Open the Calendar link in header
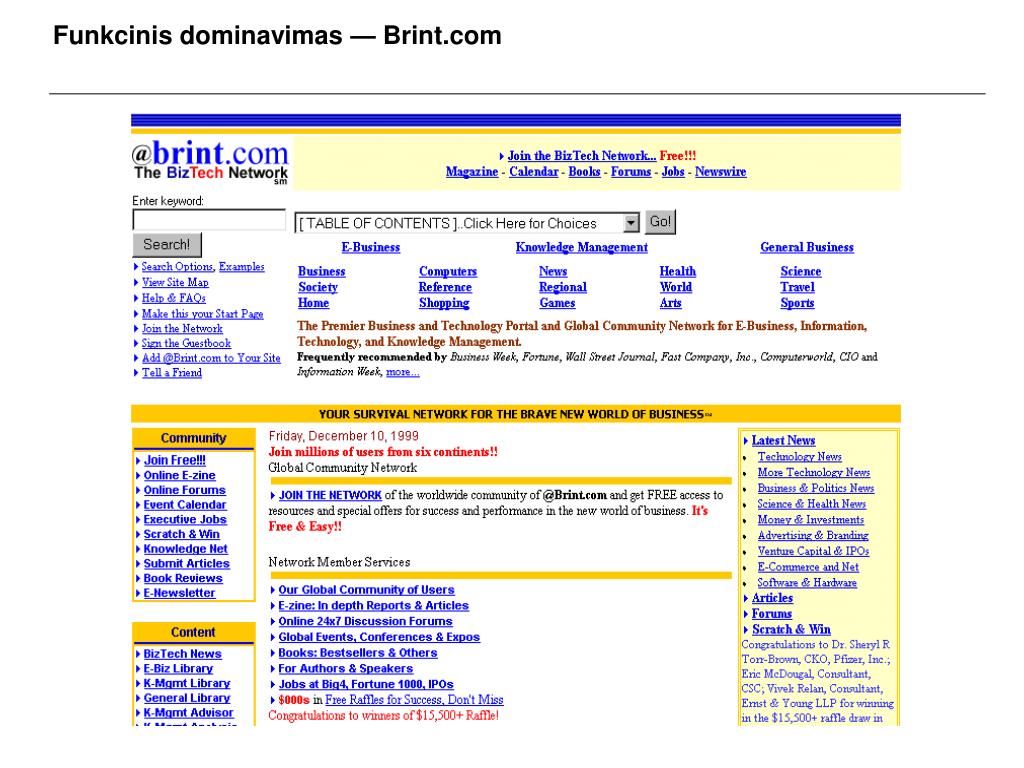The image size is (1024, 768). click(x=534, y=172)
